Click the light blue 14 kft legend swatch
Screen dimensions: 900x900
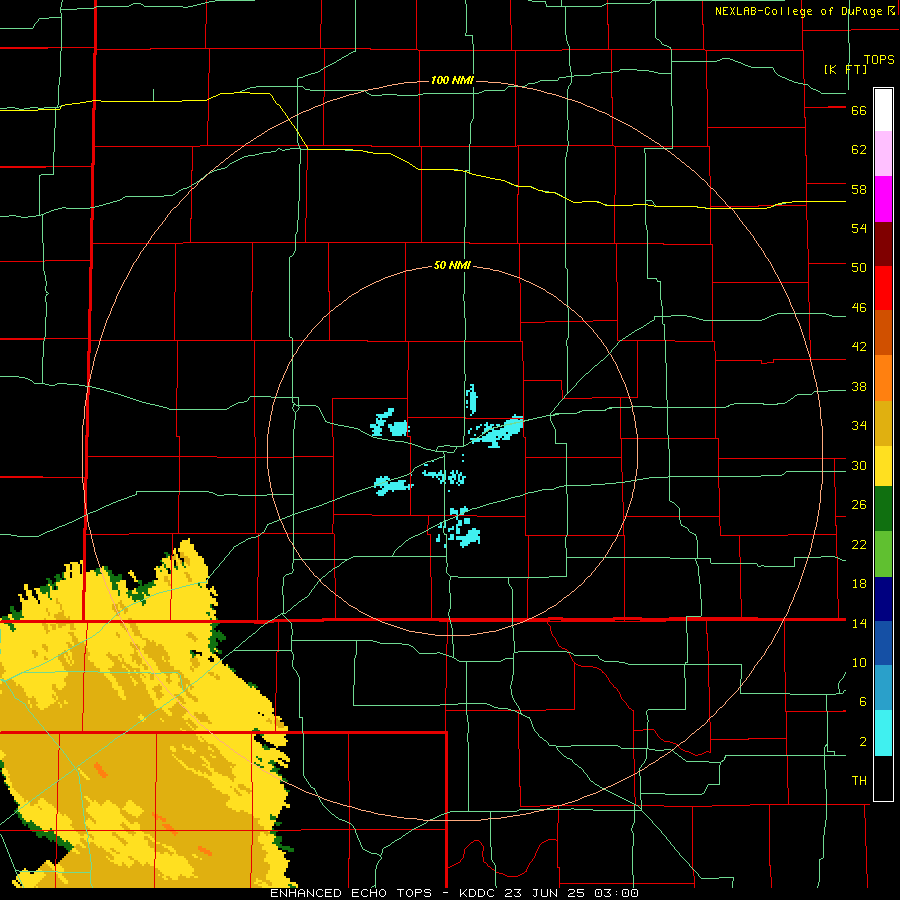tap(883, 688)
